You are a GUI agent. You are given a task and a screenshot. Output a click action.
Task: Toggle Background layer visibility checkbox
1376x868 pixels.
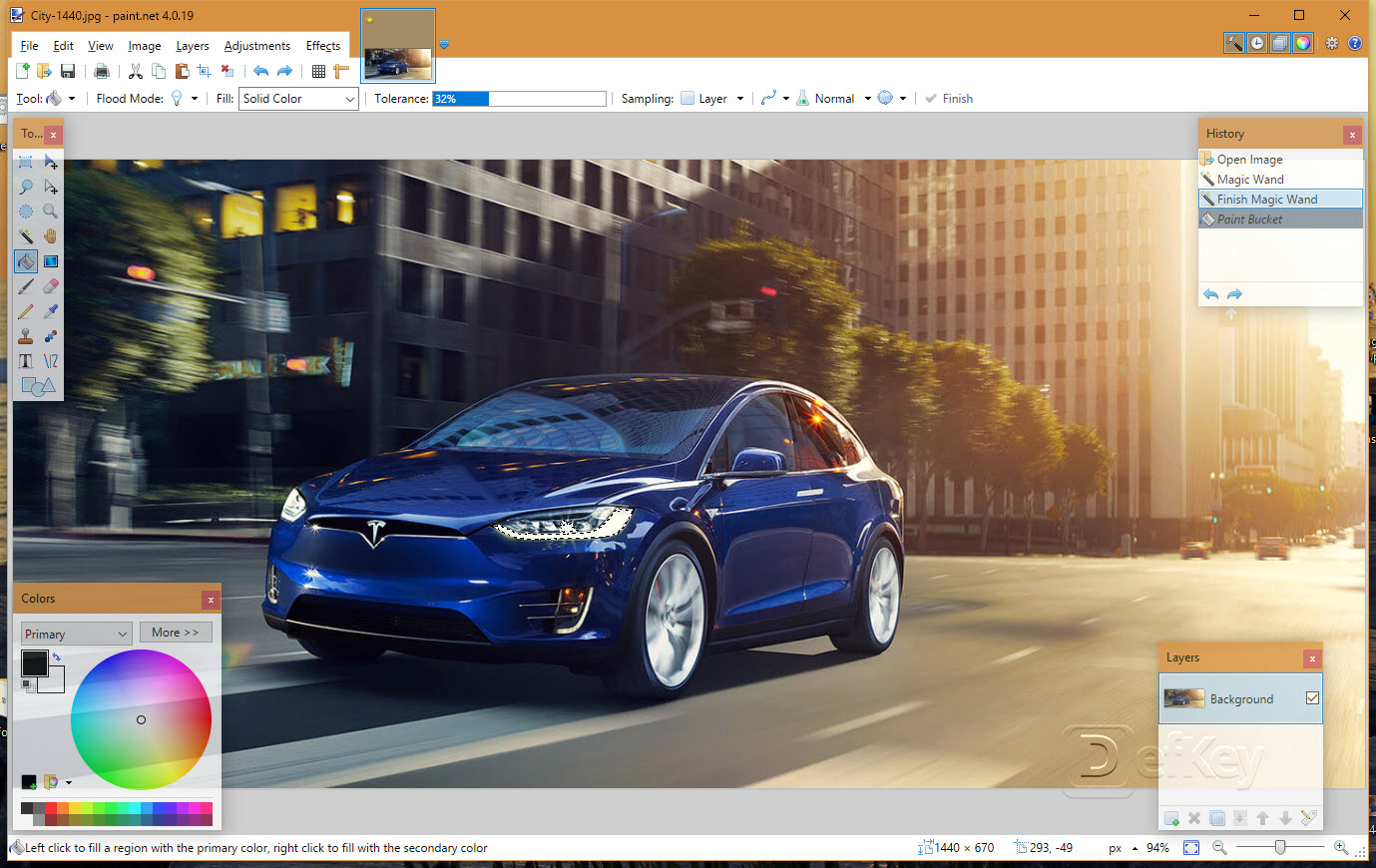pyautogui.click(x=1312, y=698)
